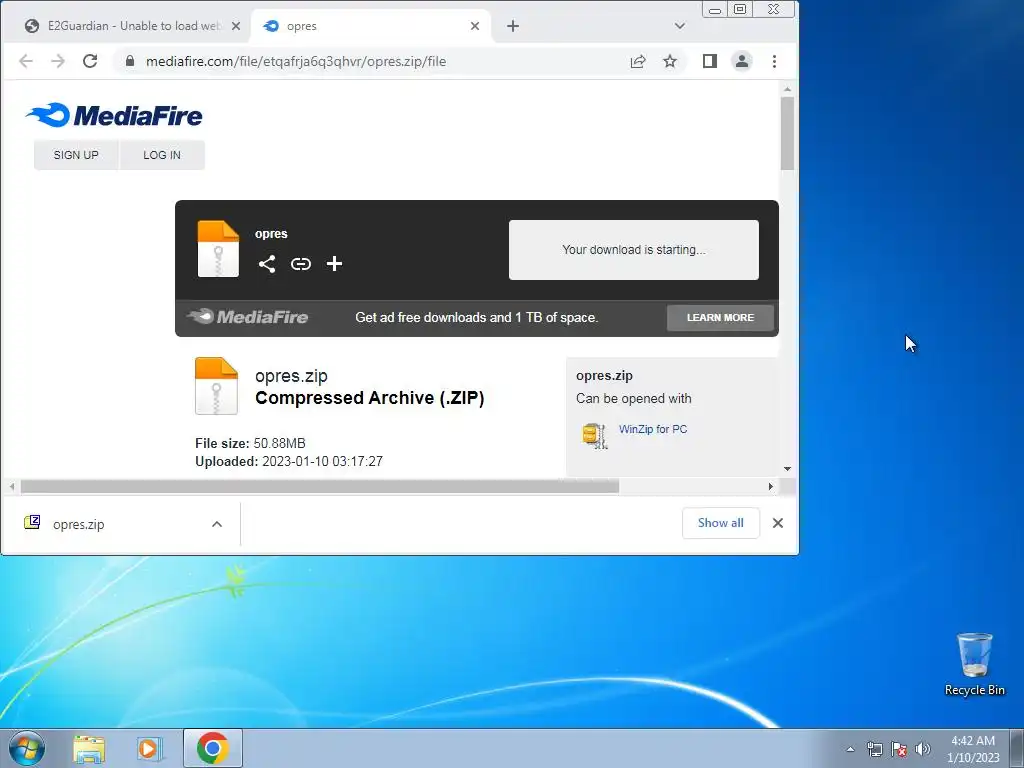View site information via the lock icon
Viewport: 1024px width, 768px height.
pos(130,61)
